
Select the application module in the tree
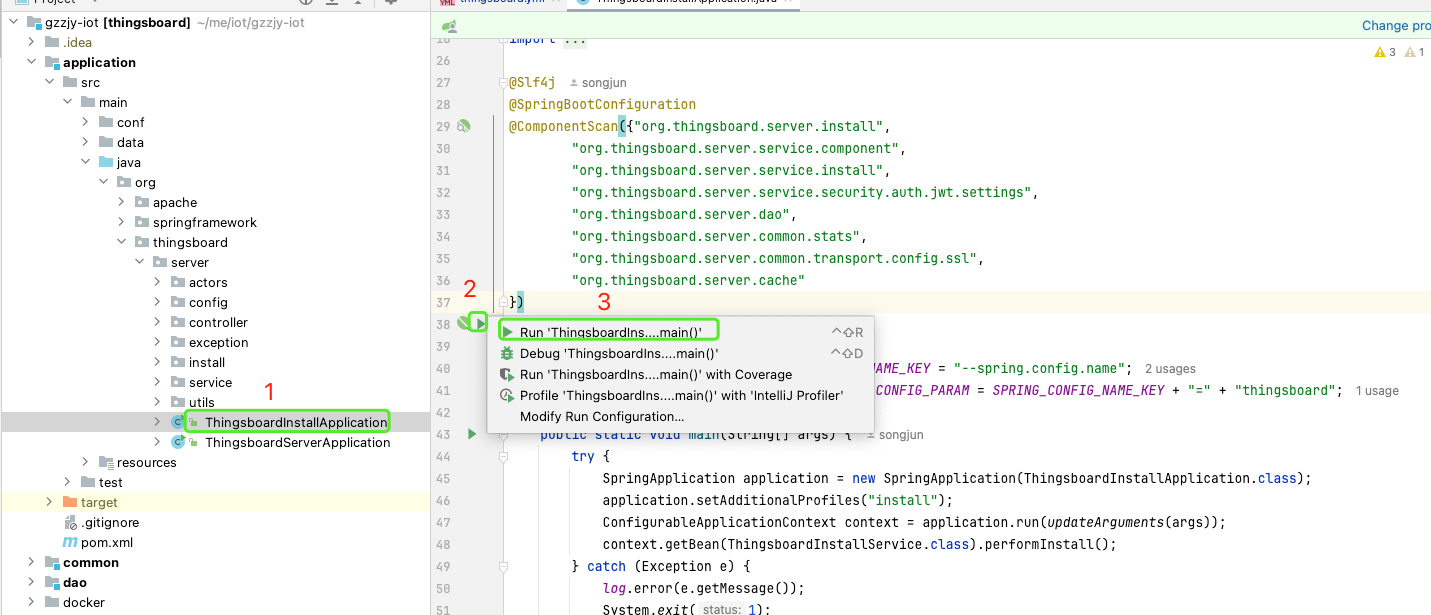pyautogui.click(x=99, y=62)
